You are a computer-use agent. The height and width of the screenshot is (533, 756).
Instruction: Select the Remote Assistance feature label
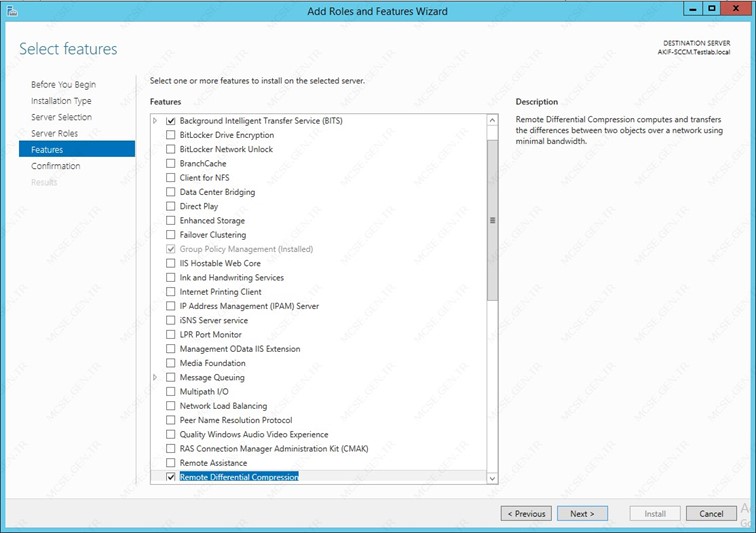[x=213, y=463]
